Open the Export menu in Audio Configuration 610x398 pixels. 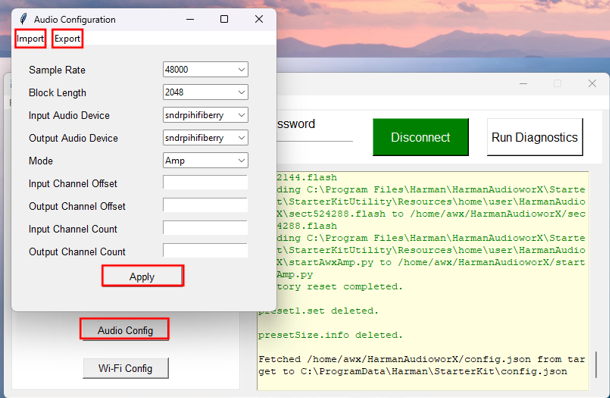(67, 39)
